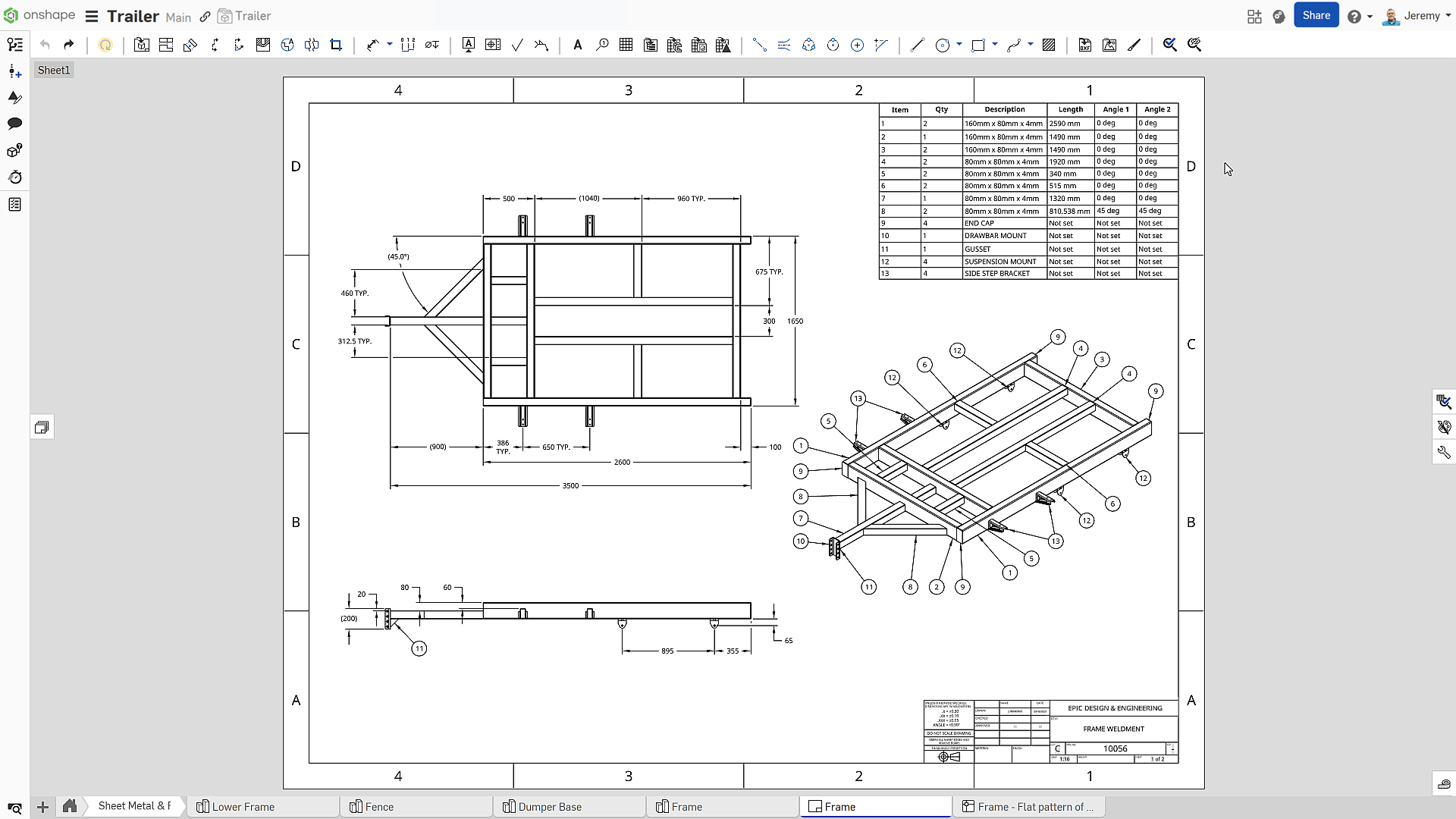Click the Sheet1 label
Viewport: 1456px width, 819px height.
point(53,71)
